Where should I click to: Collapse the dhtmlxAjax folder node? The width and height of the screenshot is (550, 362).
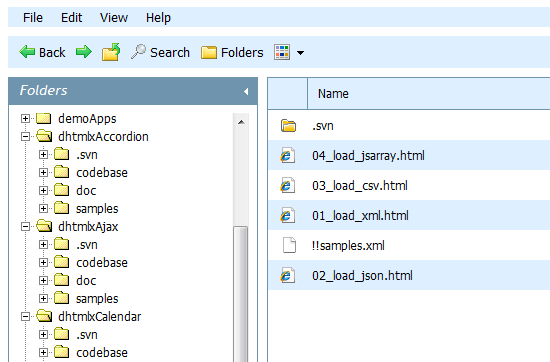25,227
